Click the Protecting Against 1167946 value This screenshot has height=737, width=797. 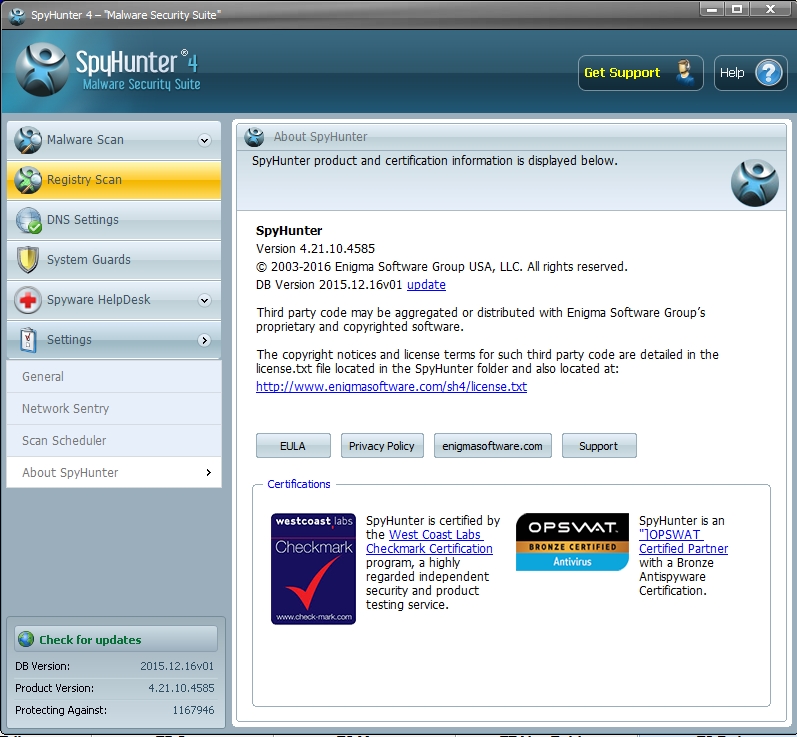(193, 710)
